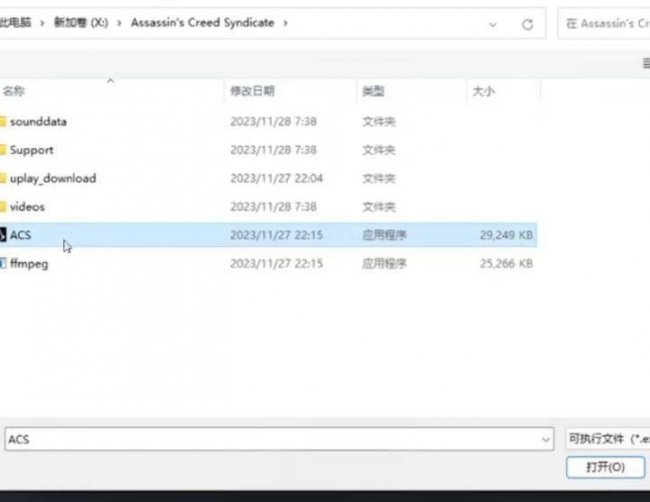The image size is (650, 502).
Task: Click the ACS application icon
Action: (x=3, y=235)
